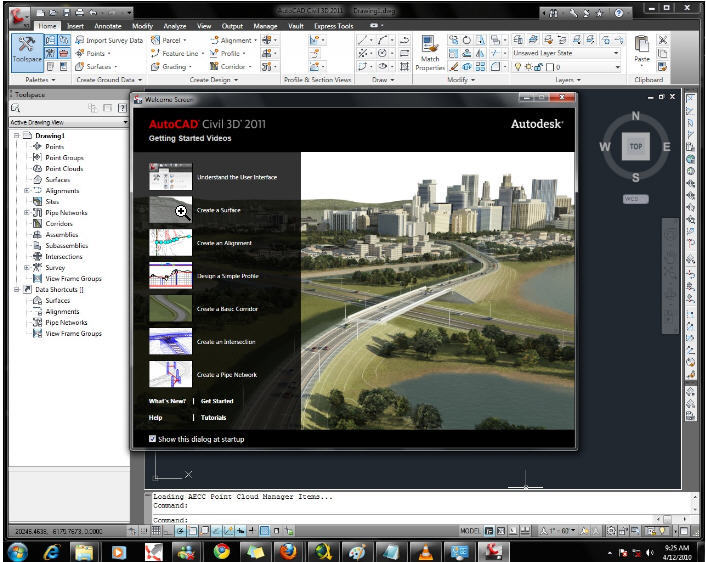Open the Chrome icon in taskbar
Image resolution: width=706 pixels, height=562 pixels.
[x=222, y=552]
